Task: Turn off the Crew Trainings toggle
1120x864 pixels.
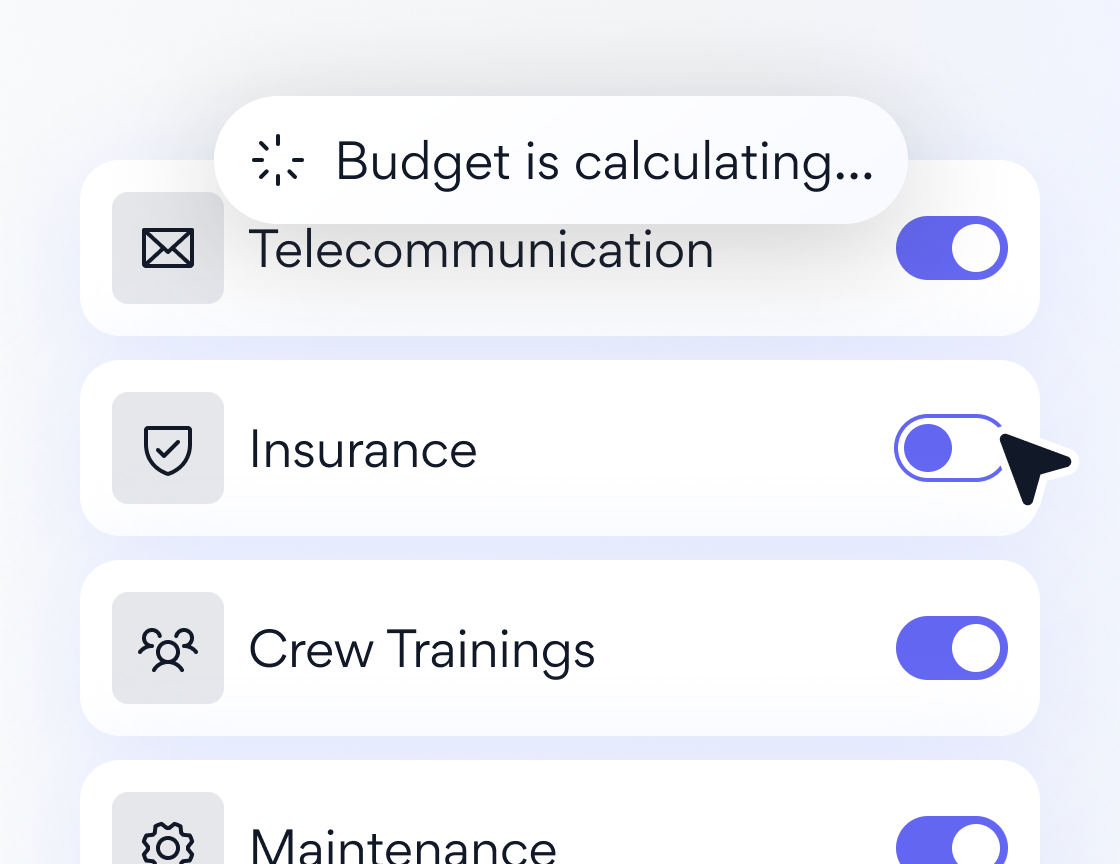Action: click(x=951, y=648)
